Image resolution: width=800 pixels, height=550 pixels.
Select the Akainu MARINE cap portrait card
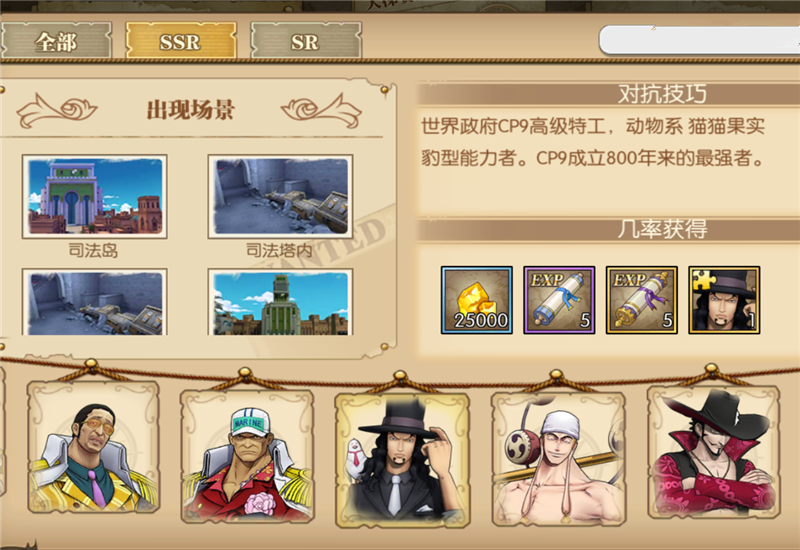click(247, 456)
